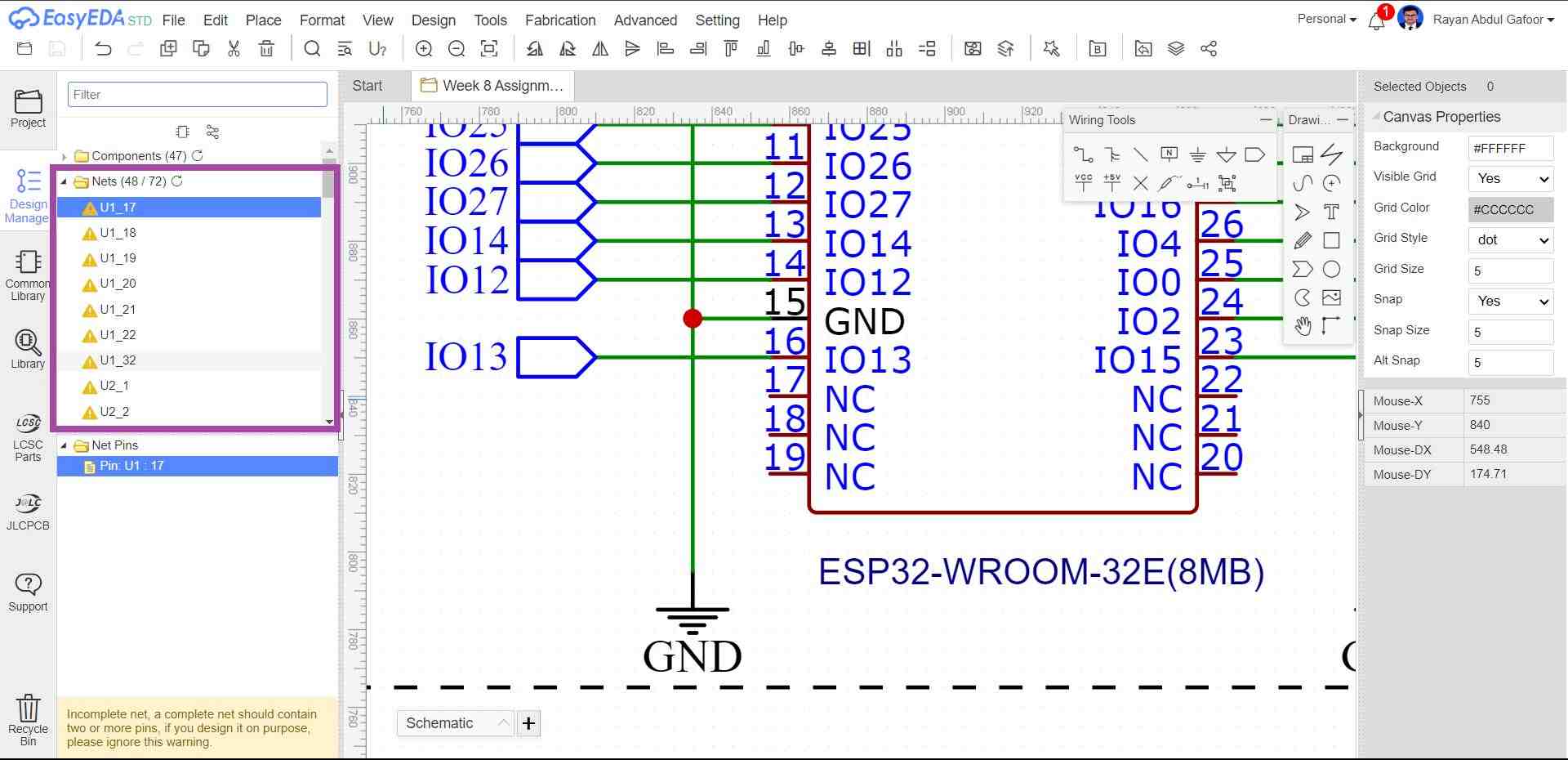Collapse the Net Pins folder
Viewport: 1568px width, 760px height.
tap(65, 445)
